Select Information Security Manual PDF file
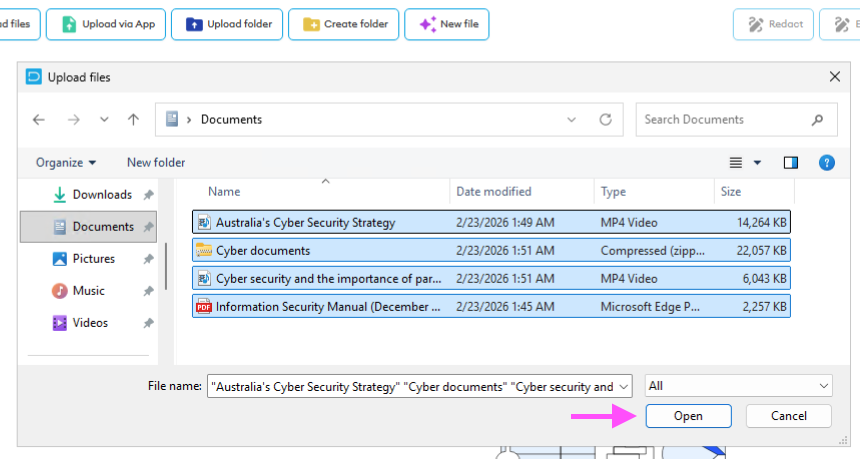The width and height of the screenshot is (860, 459). pos(491,307)
